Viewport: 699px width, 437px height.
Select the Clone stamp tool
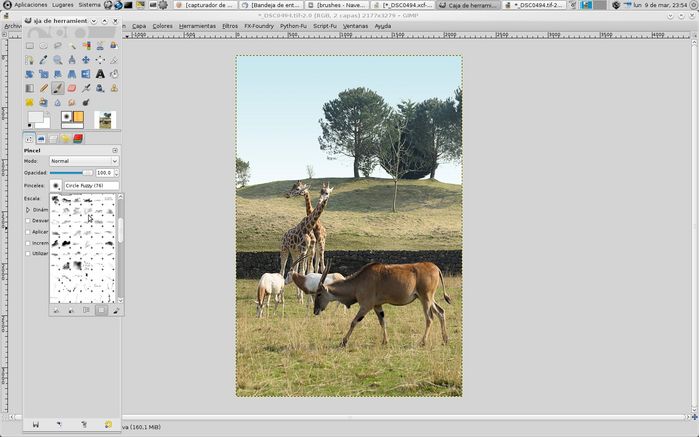[x=114, y=88]
